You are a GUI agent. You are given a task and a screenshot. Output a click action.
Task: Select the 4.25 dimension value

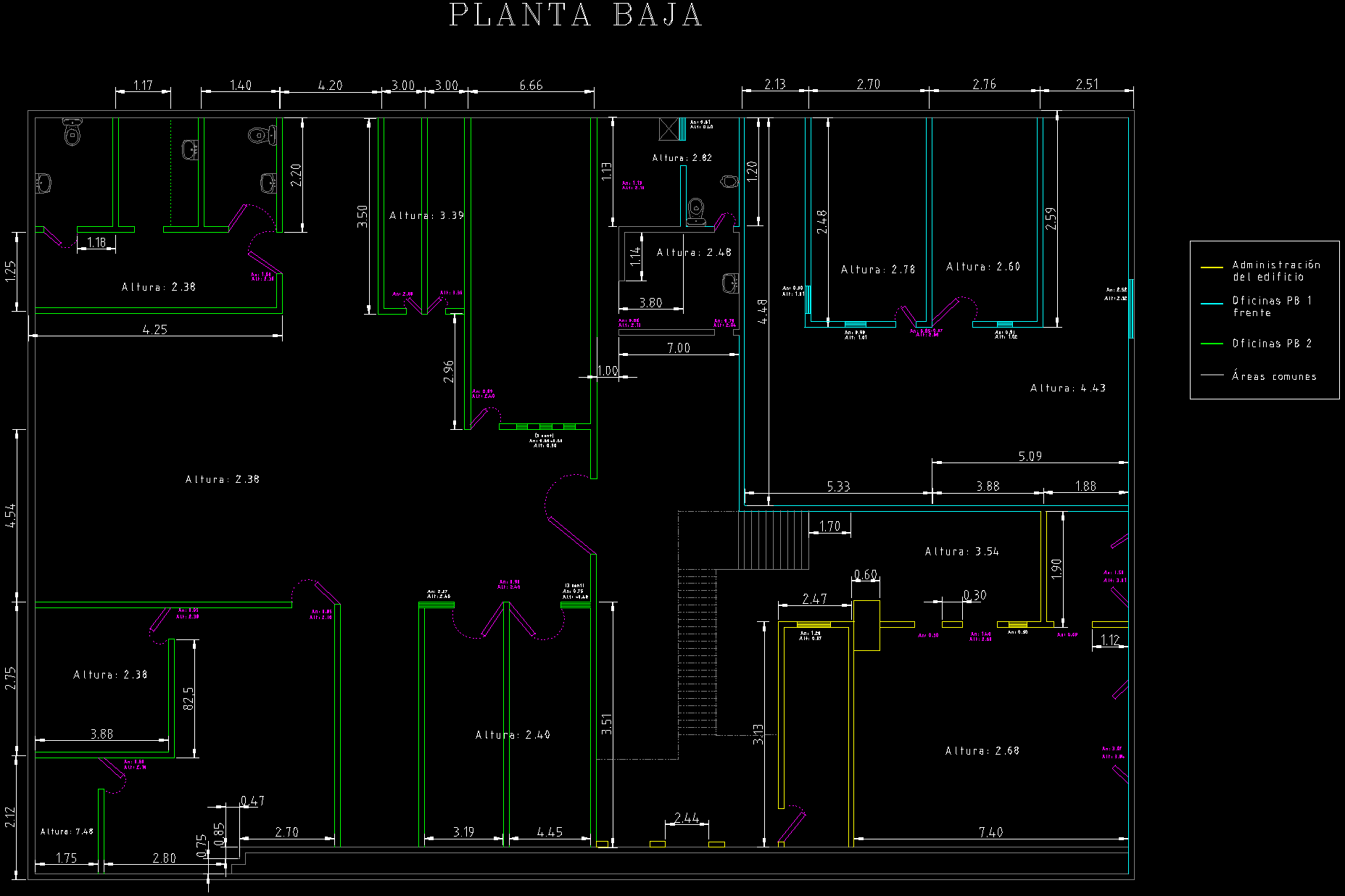pyautogui.click(x=155, y=329)
